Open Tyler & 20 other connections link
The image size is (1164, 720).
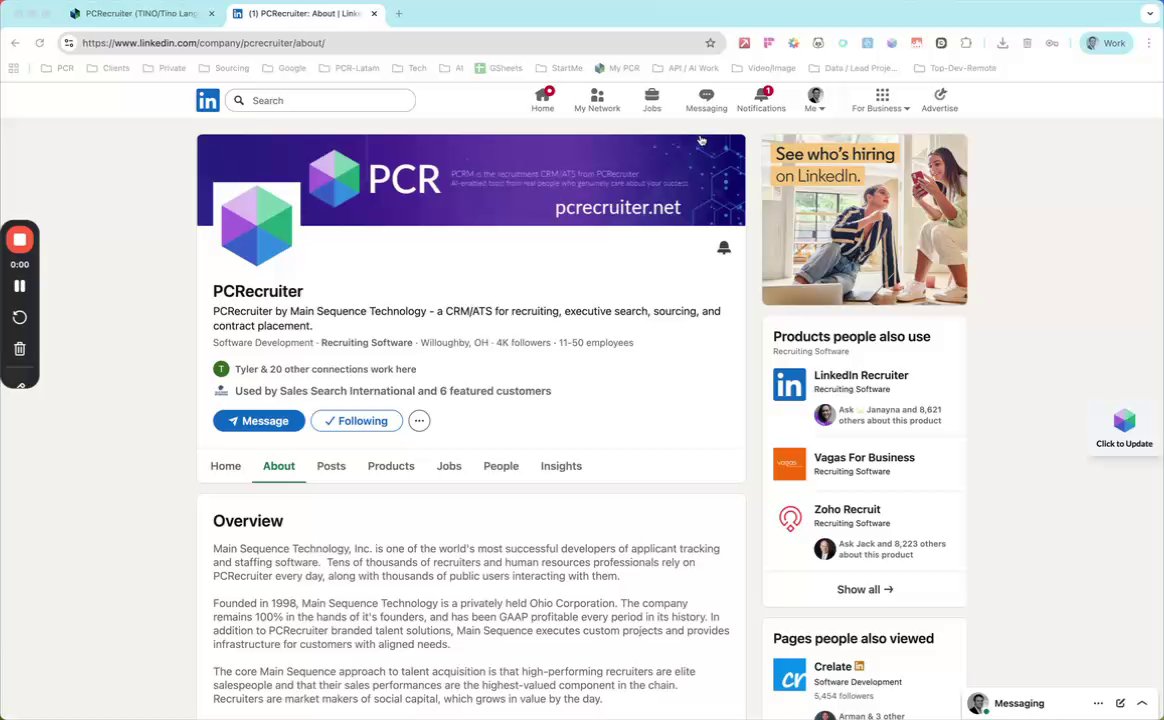point(325,369)
